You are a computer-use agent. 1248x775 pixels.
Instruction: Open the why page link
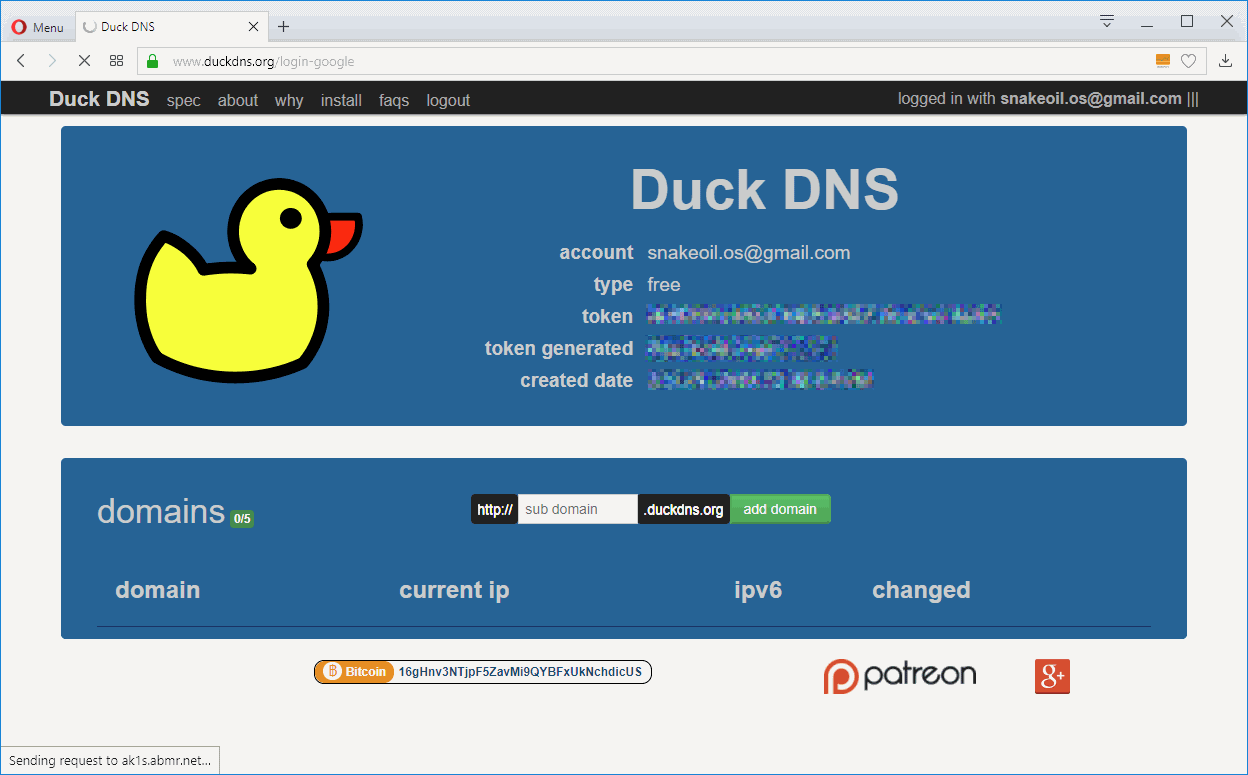click(289, 100)
